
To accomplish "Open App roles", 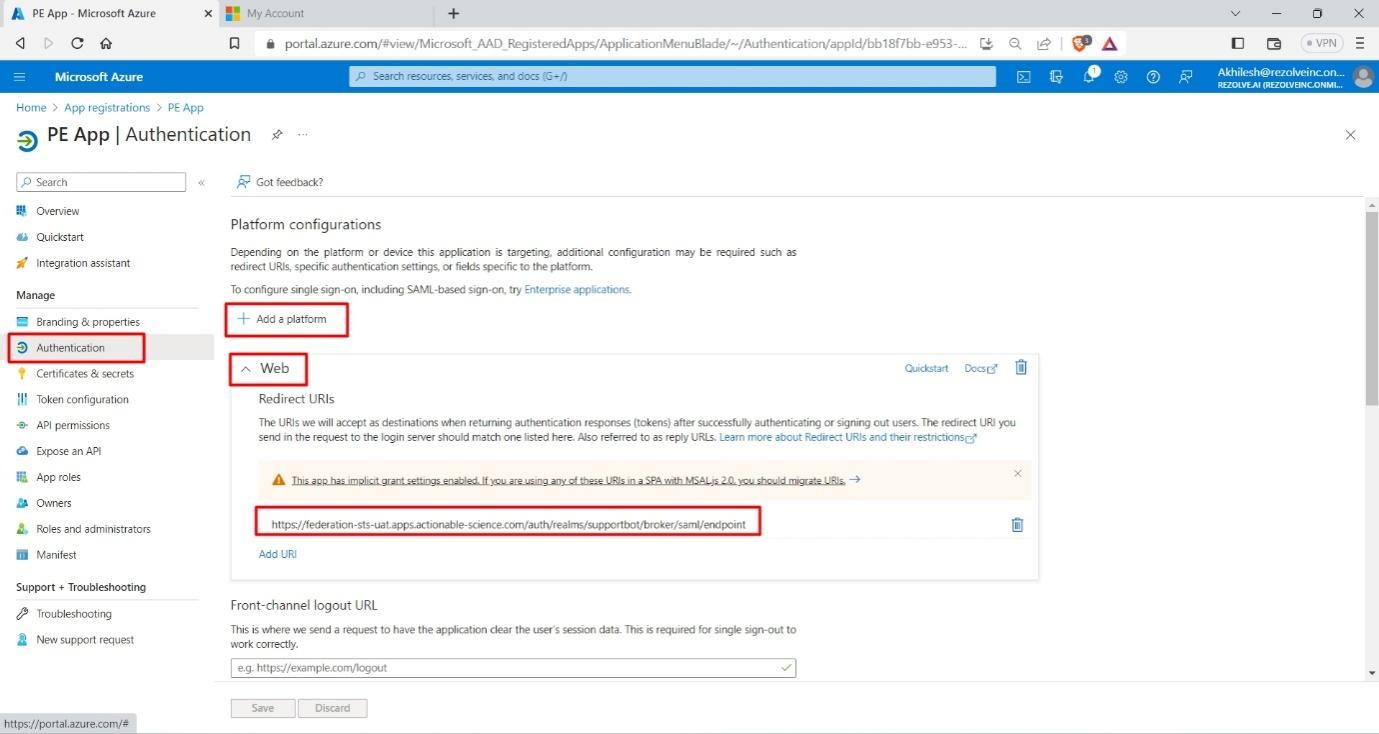I will point(58,478).
